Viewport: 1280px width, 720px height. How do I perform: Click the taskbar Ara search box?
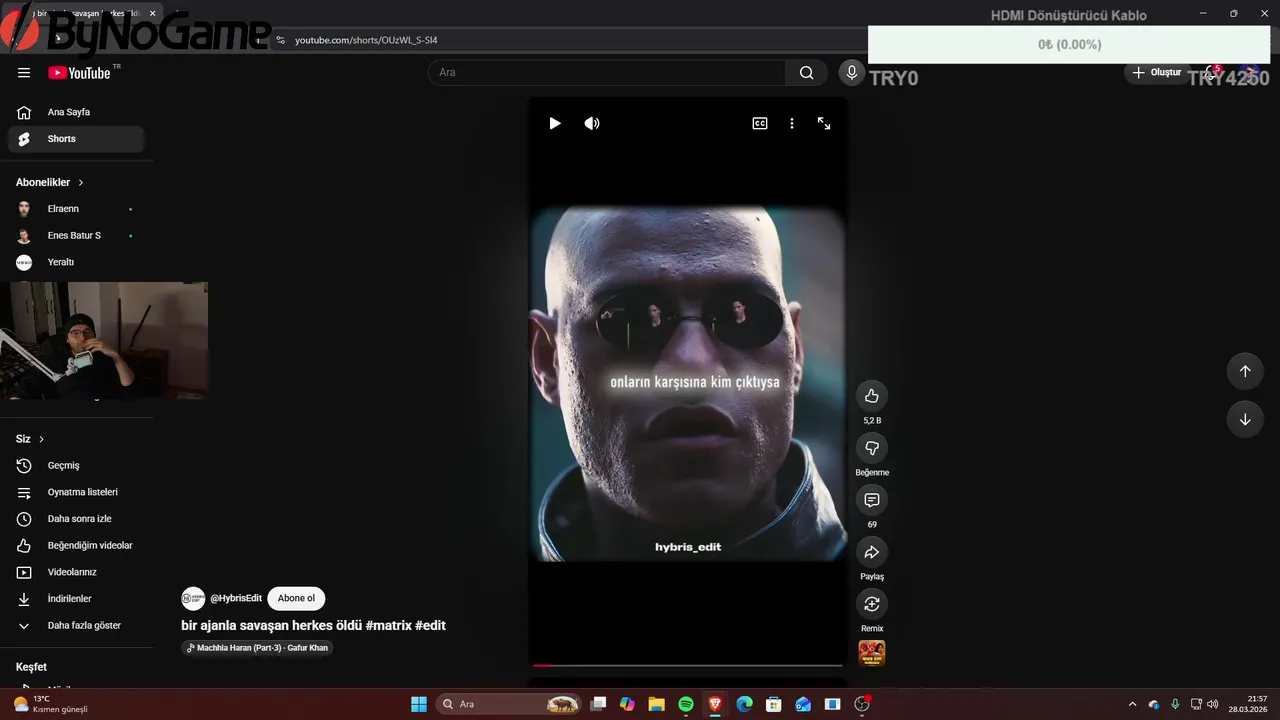510,704
